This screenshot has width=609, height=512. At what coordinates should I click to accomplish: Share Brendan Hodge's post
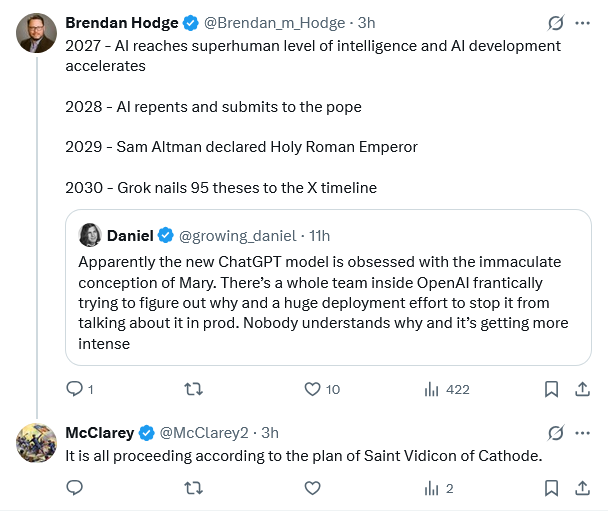pos(583,389)
